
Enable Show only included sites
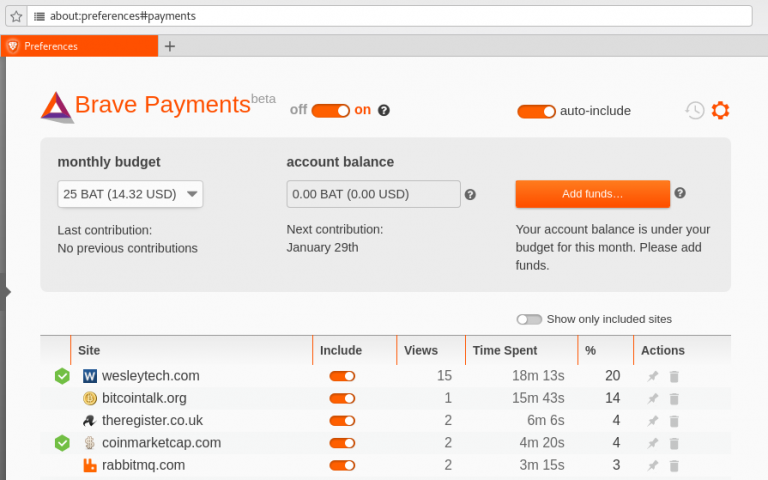pyautogui.click(x=529, y=319)
